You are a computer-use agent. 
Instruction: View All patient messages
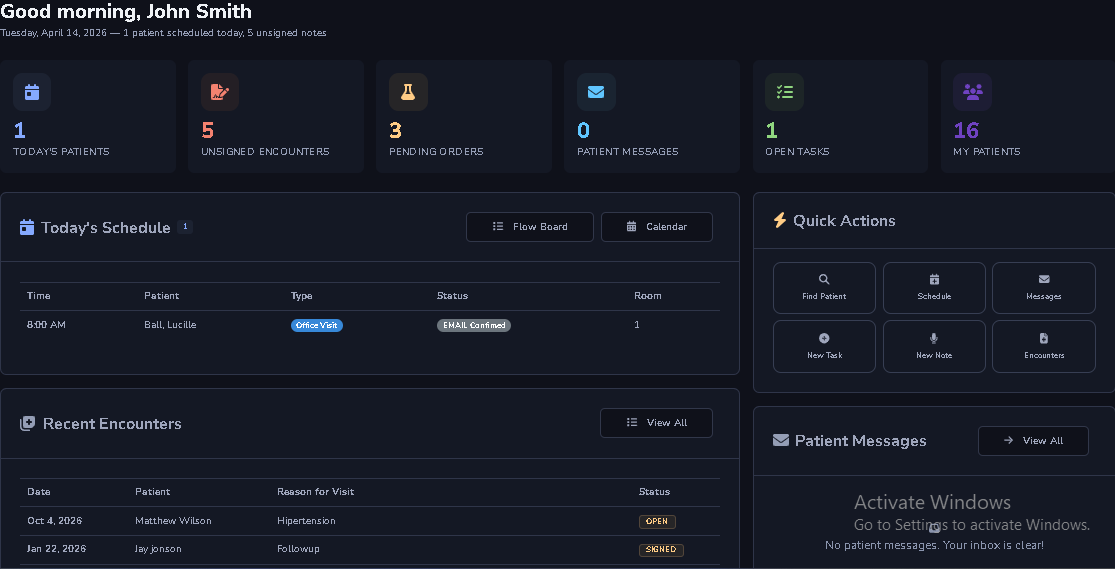(1033, 441)
